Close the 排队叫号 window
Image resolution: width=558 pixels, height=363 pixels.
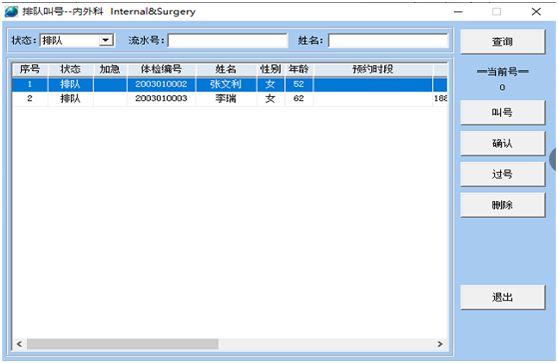click(x=536, y=12)
